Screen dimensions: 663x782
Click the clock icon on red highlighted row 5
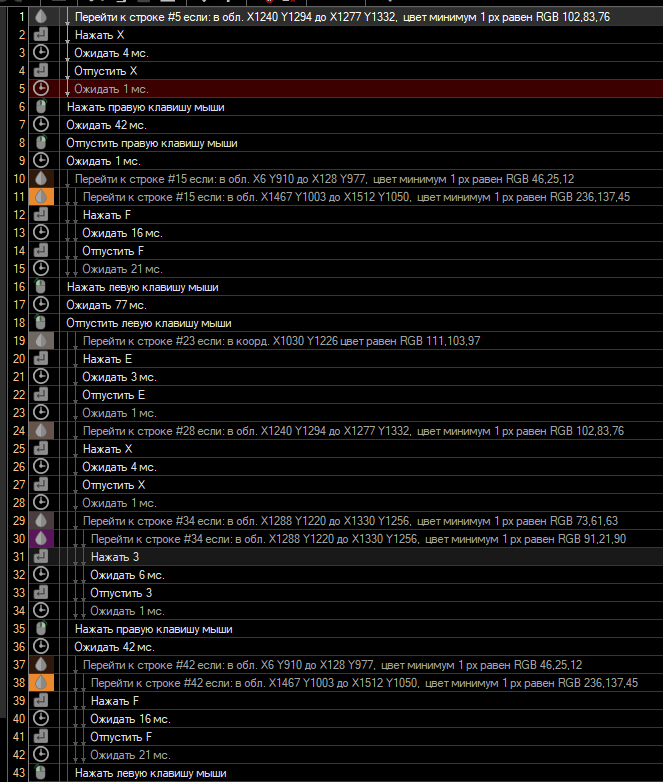click(x=41, y=89)
